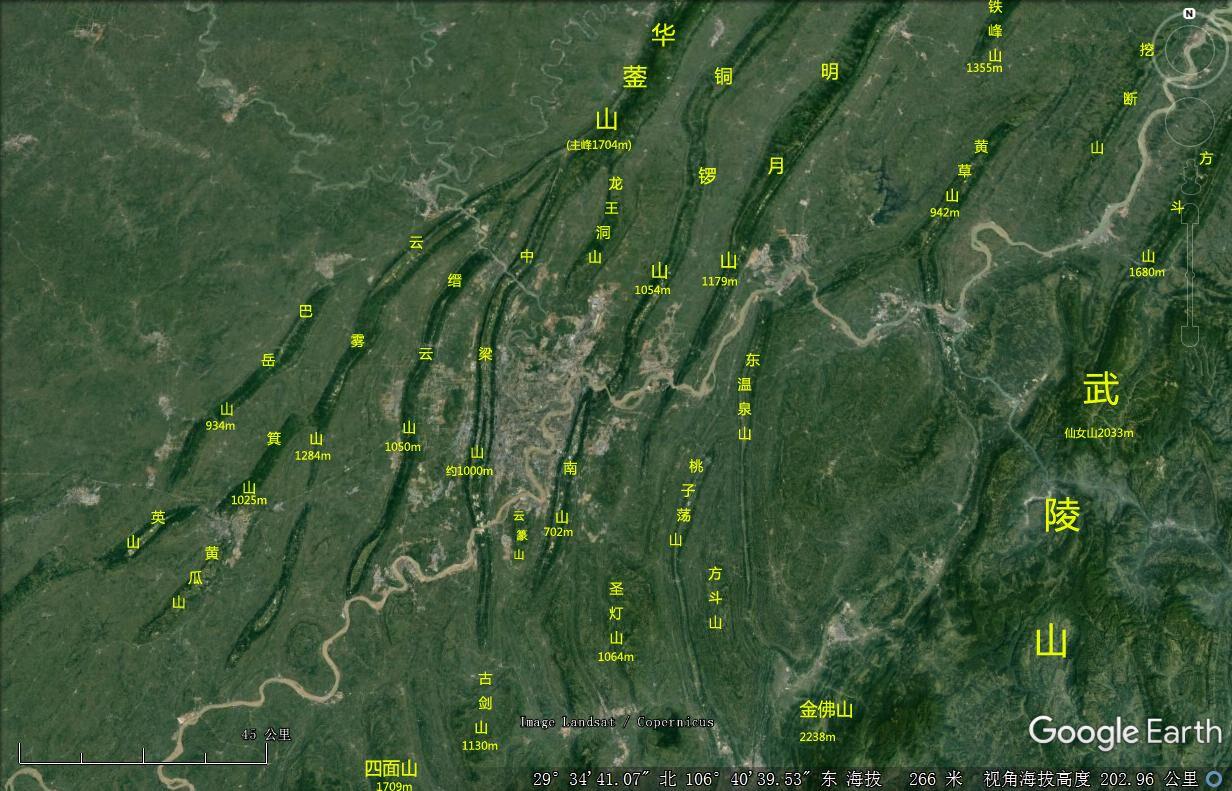The image size is (1232, 791).
Task: Click the 金佛山 label
Action: tap(826, 710)
